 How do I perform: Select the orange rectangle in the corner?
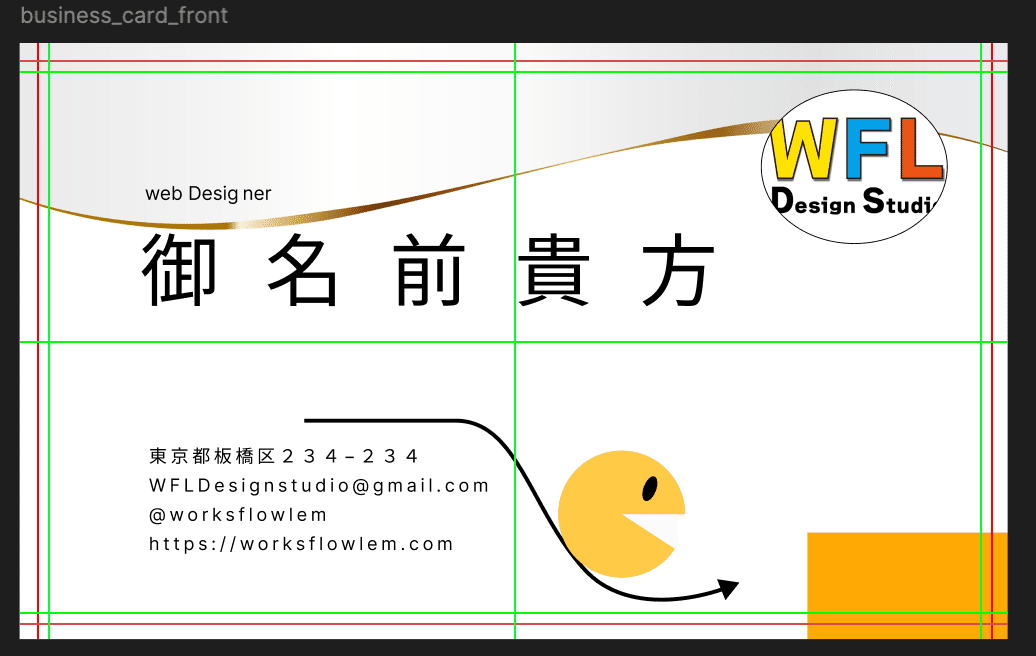pyautogui.click(x=907, y=585)
